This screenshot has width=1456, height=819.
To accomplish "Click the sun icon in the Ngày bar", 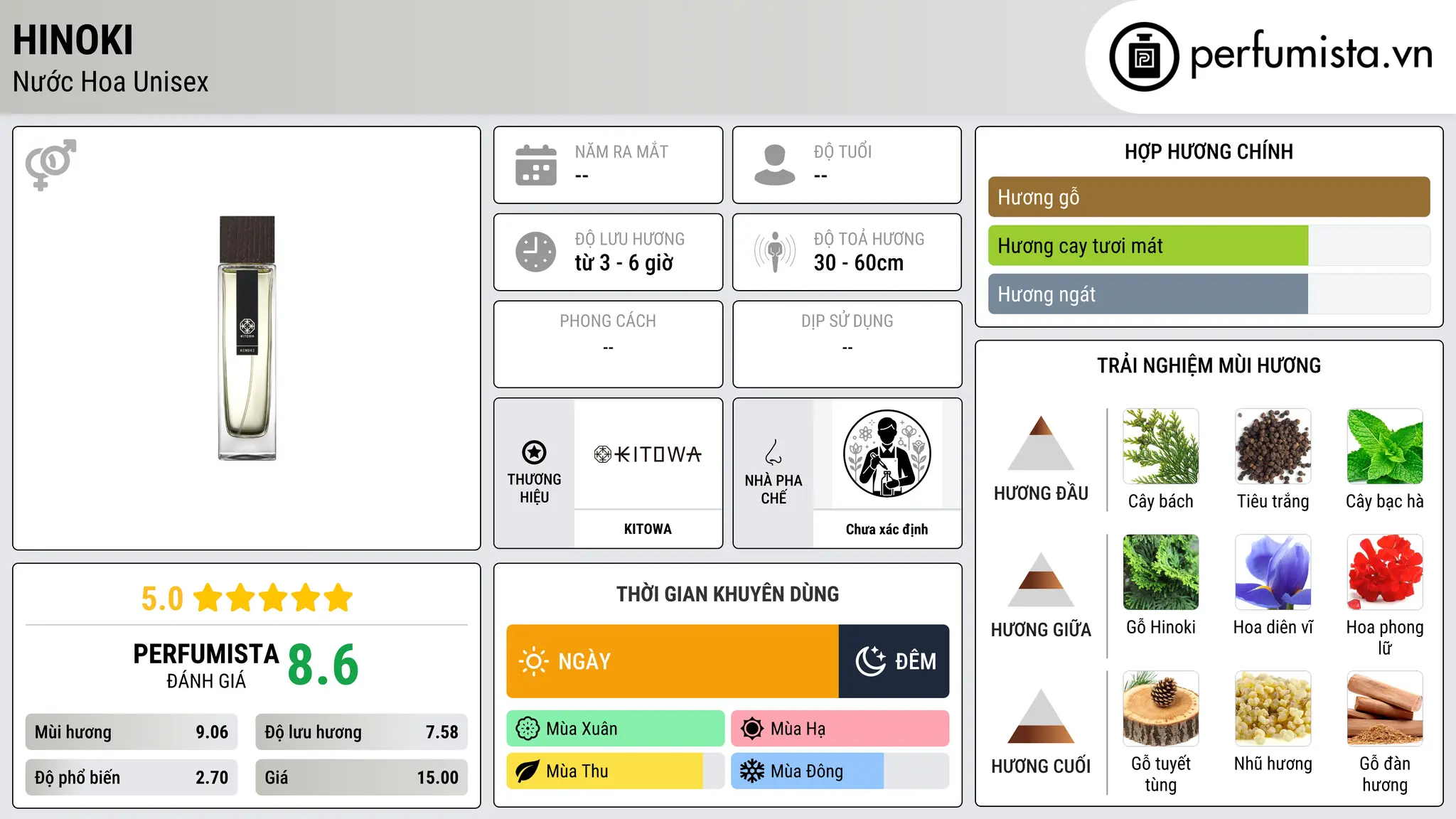I will tap(534, 661).
